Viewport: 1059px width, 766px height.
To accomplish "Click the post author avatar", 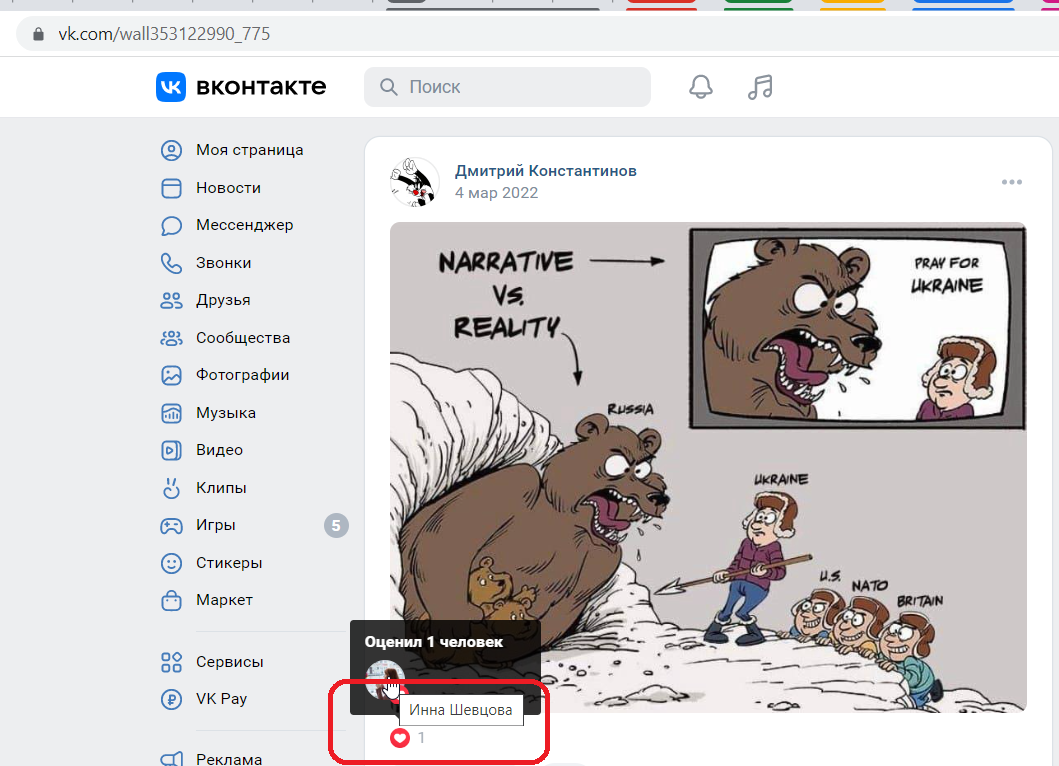I will click(415, 182).
